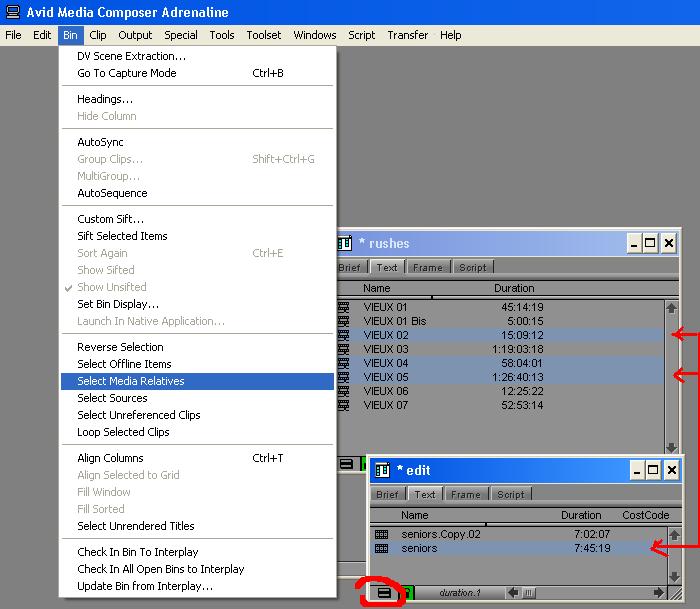The width and height of the screenshot is (700, 609).
Task: Choose Select Offline Items
Action: (197, 364)
